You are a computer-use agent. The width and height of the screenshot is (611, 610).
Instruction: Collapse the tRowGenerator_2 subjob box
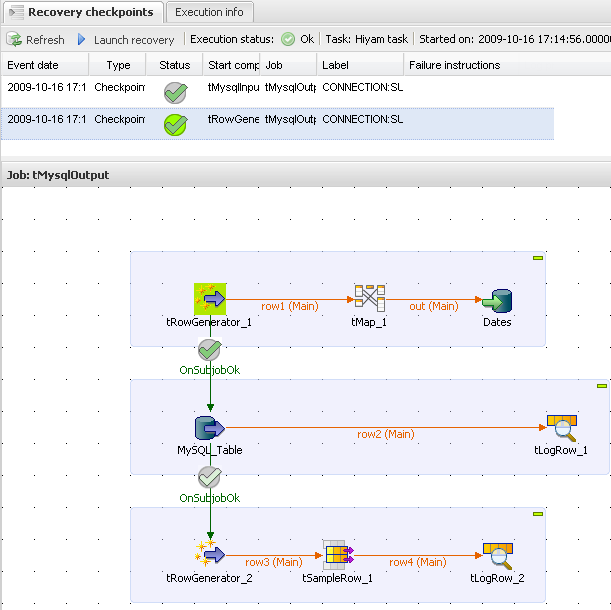[538, 514]
